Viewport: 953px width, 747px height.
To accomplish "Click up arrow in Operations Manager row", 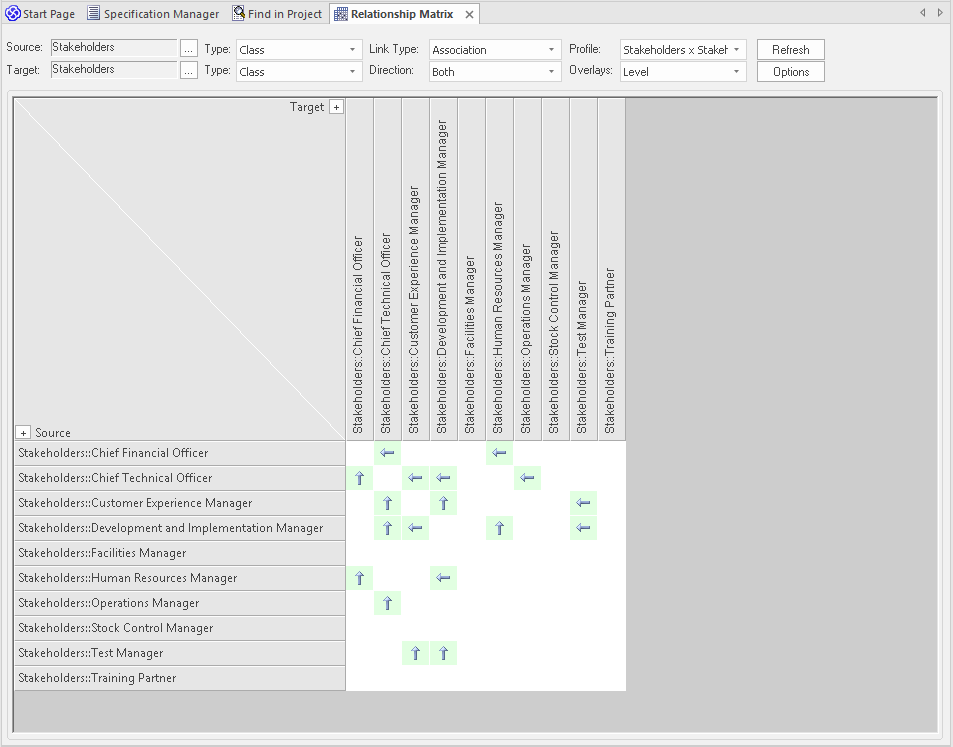I will click(388, 603).
